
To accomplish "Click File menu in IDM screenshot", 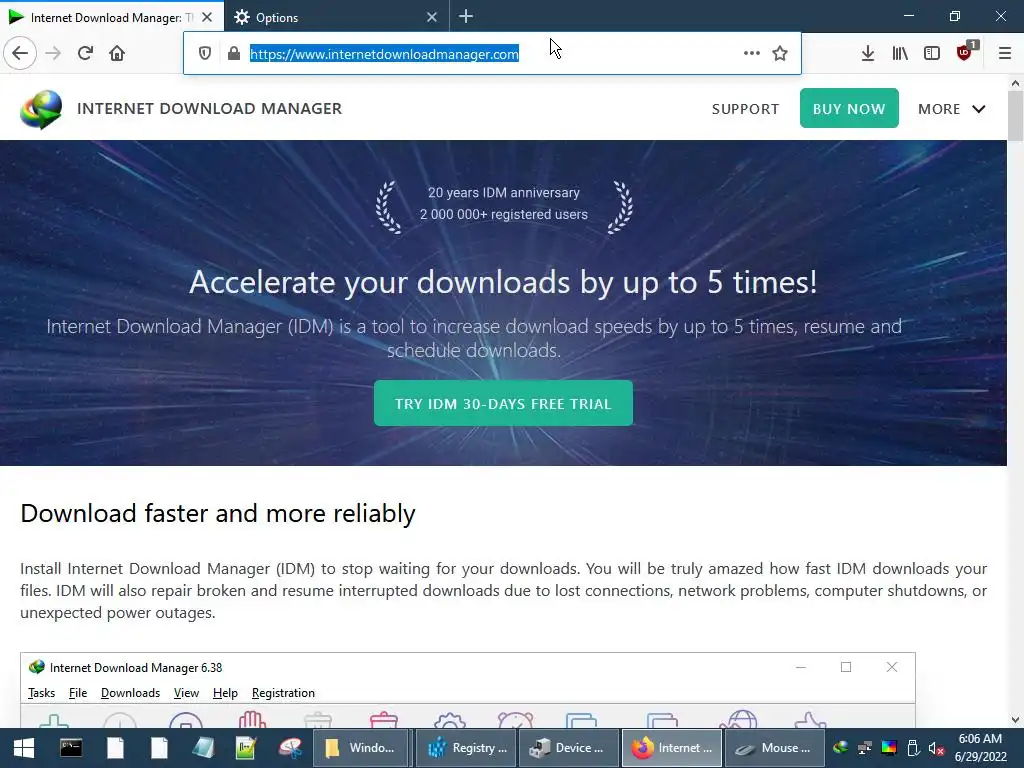I will click(x=78, y=693).
